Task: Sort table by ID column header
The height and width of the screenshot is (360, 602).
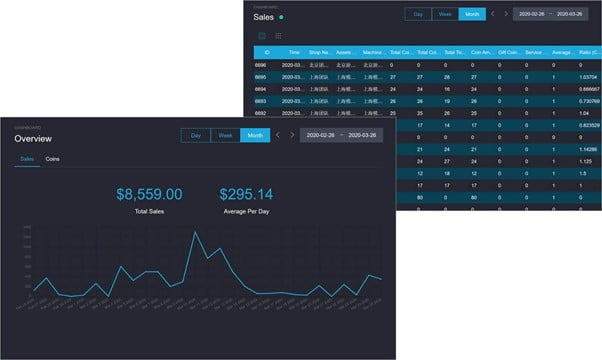Action: point(267,52)
